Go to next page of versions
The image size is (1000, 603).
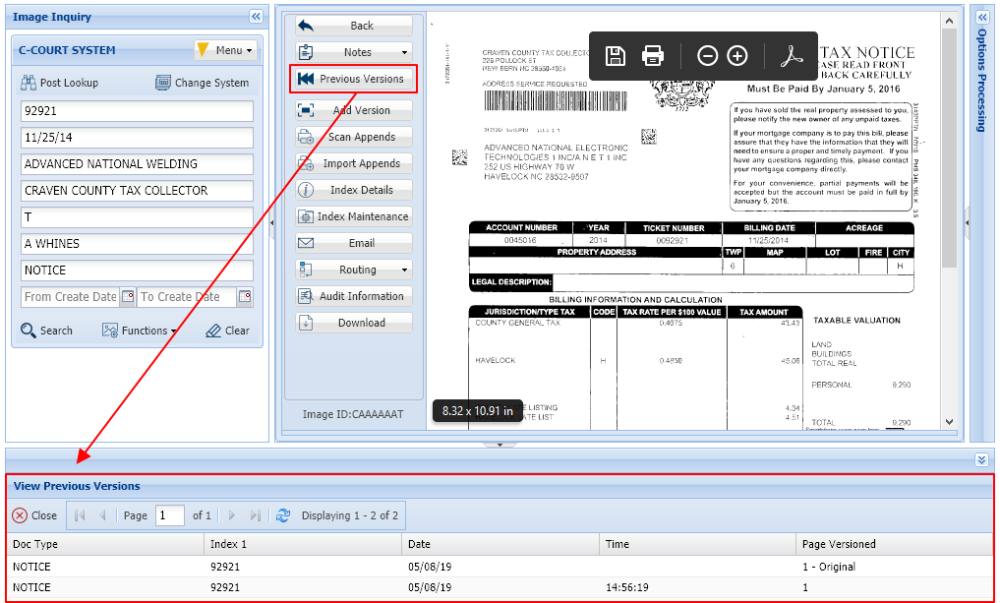pos(232,515)
